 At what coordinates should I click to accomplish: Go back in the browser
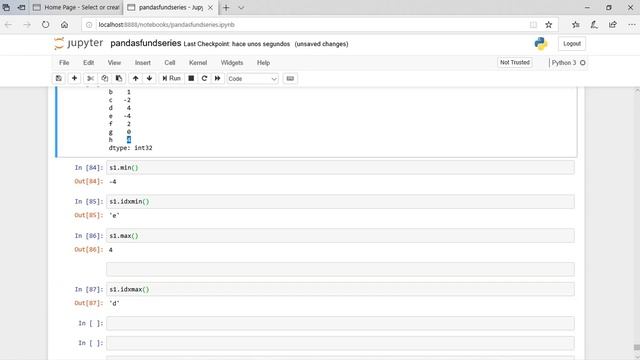click(8, 25)
